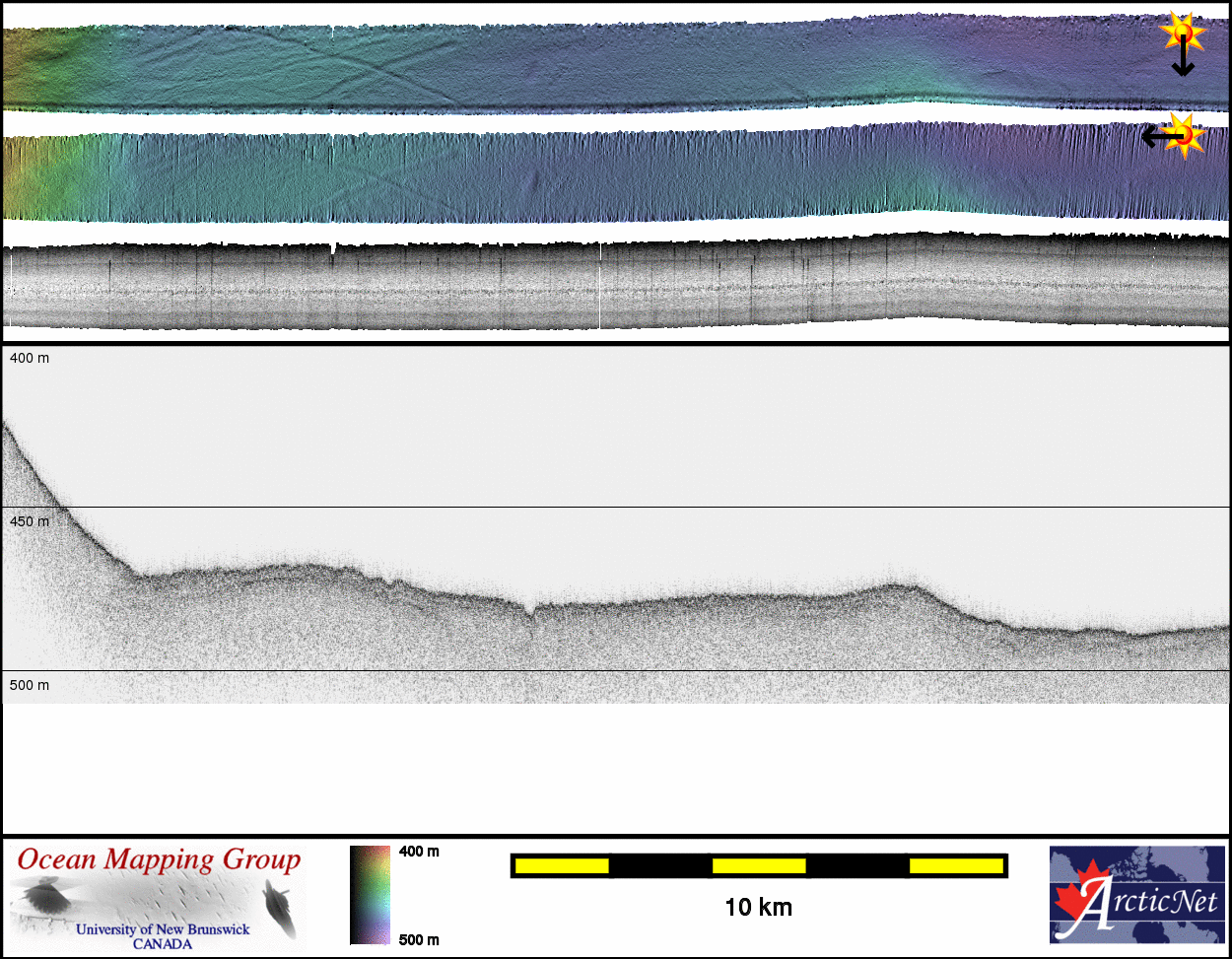Click the sun icon with downward arrow
Viewport: 1232px width, 959px height.
(1183, 34)
